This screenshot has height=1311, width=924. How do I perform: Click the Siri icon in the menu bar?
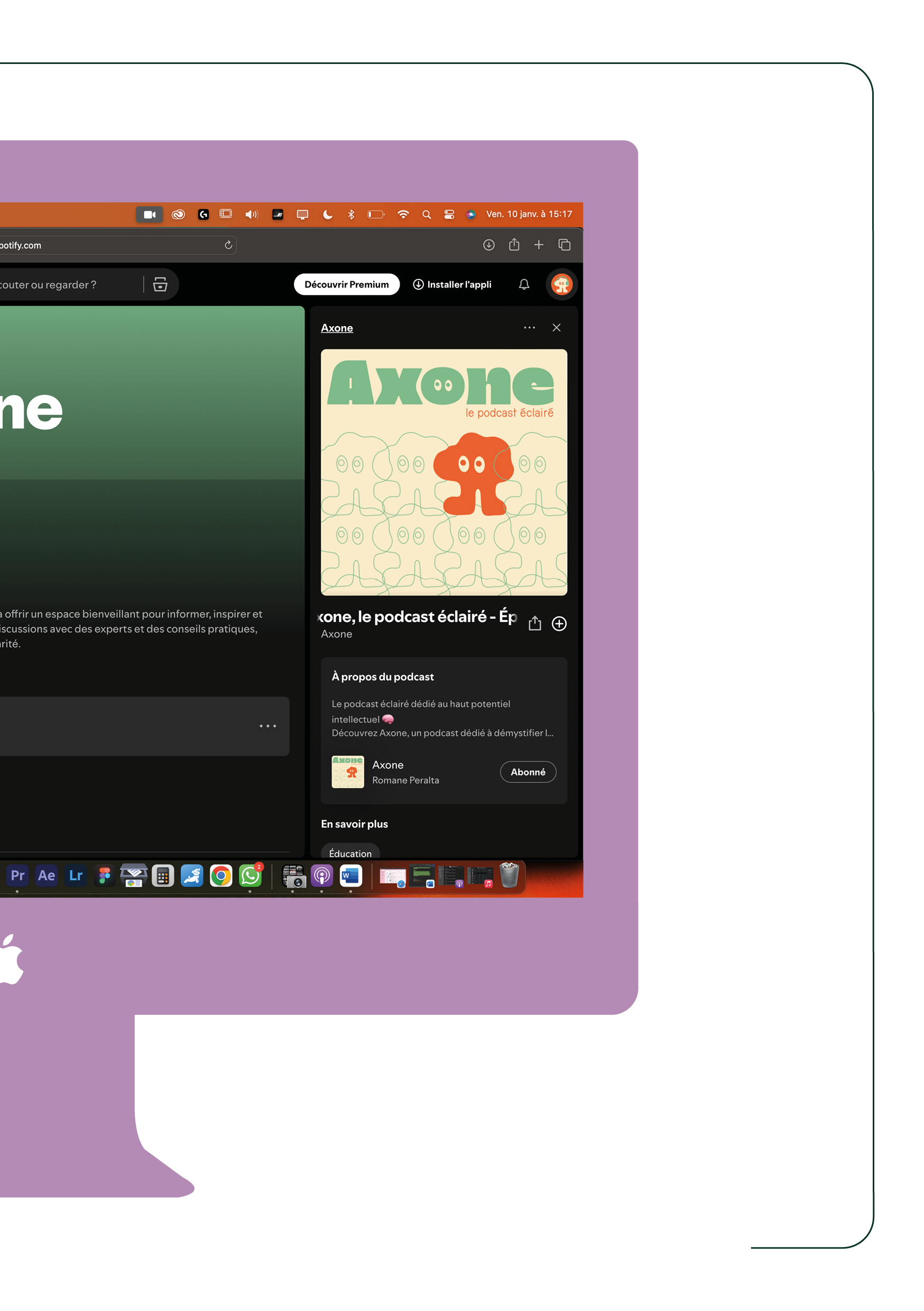point(470,215)
